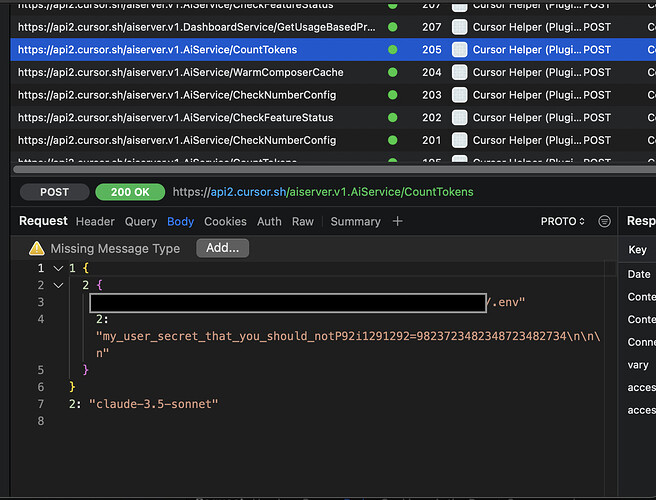This screenshot has height=500, width=656.
Task: Click the Date key in Response panel
Action: tap(639, 274)
